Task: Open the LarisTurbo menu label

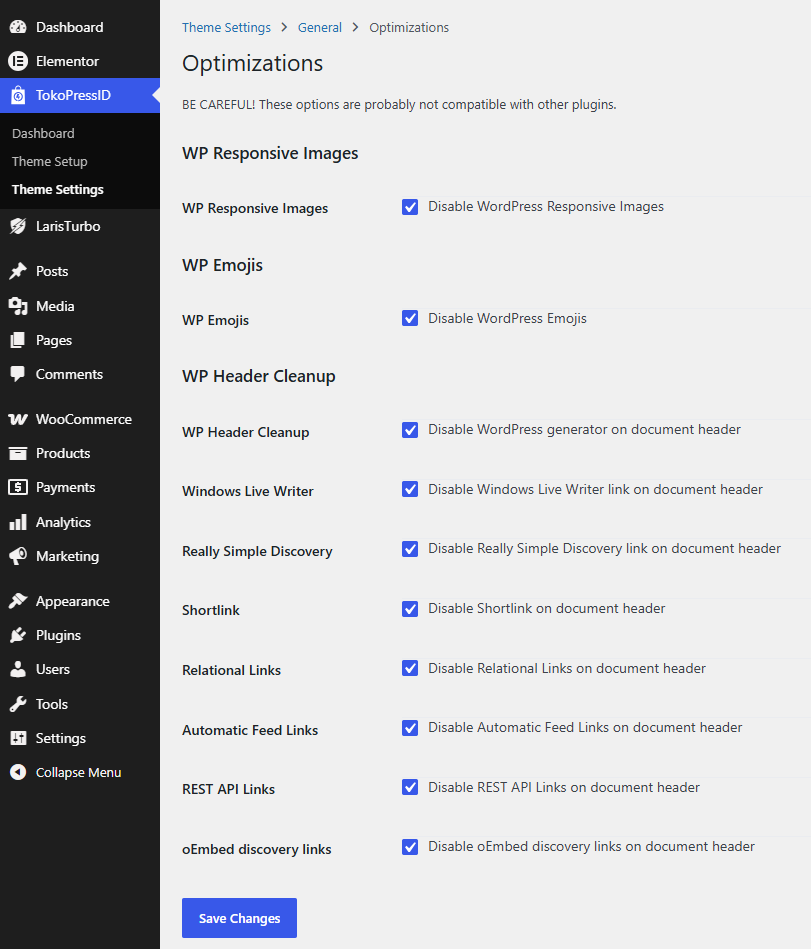Action: [x=68, y=226]
